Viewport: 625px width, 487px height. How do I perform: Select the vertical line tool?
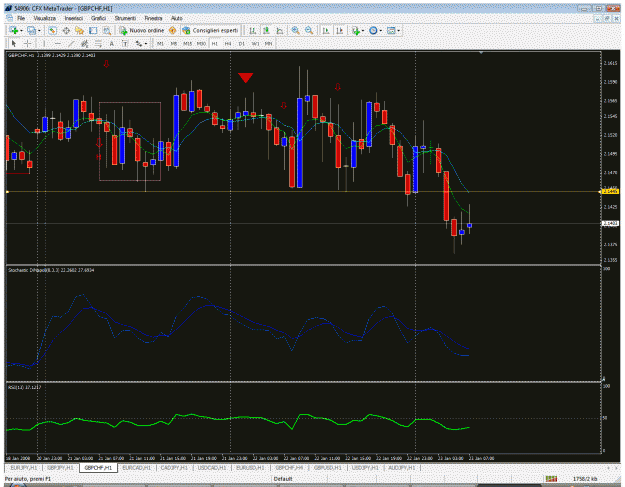point(44,43)
